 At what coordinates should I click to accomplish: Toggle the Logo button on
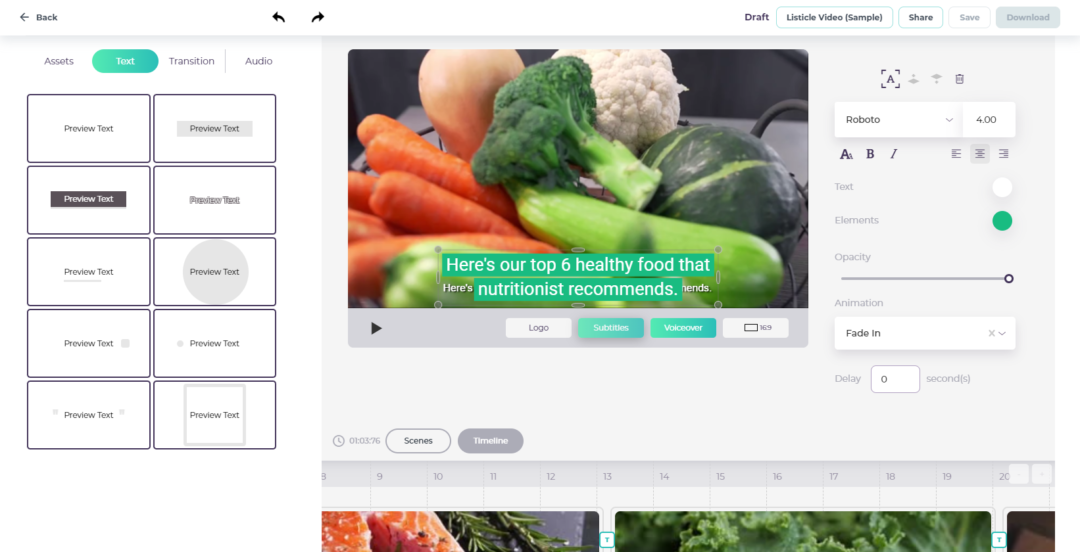coord(538,328)
